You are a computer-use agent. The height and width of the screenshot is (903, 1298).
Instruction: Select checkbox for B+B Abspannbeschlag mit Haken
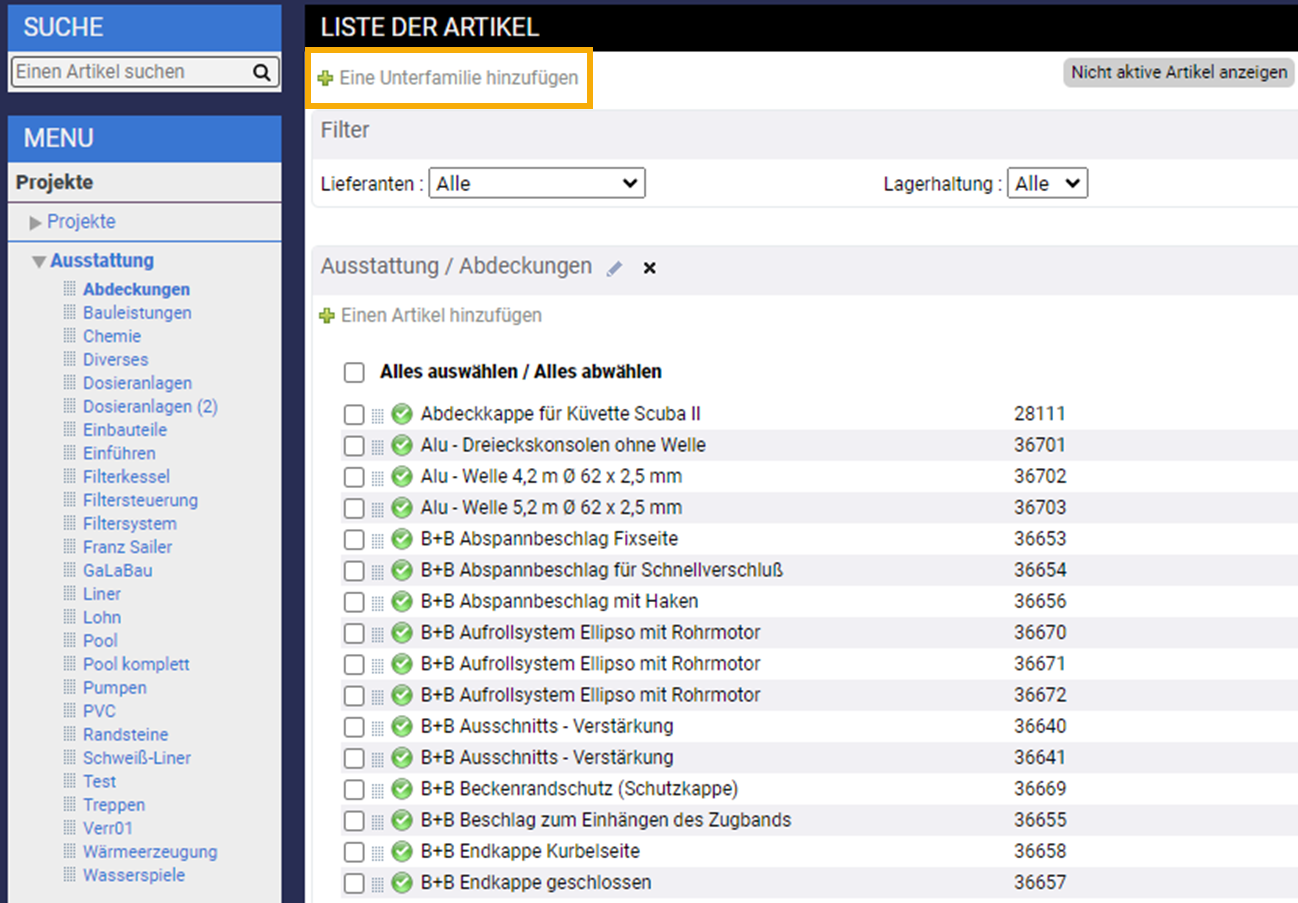click(354, 602)
